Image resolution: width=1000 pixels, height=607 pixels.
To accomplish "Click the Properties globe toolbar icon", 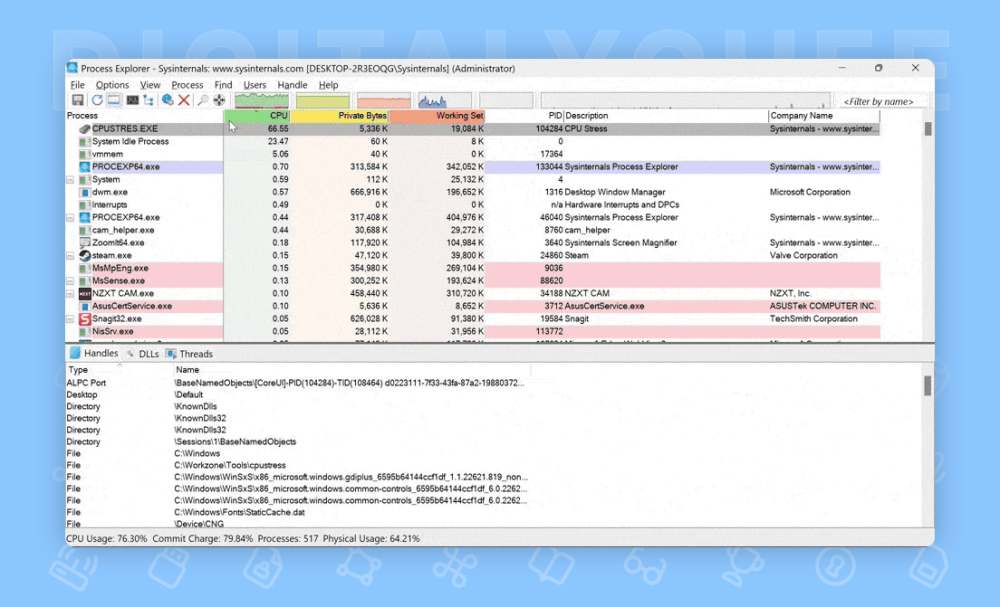I will [x=167, y=100].
